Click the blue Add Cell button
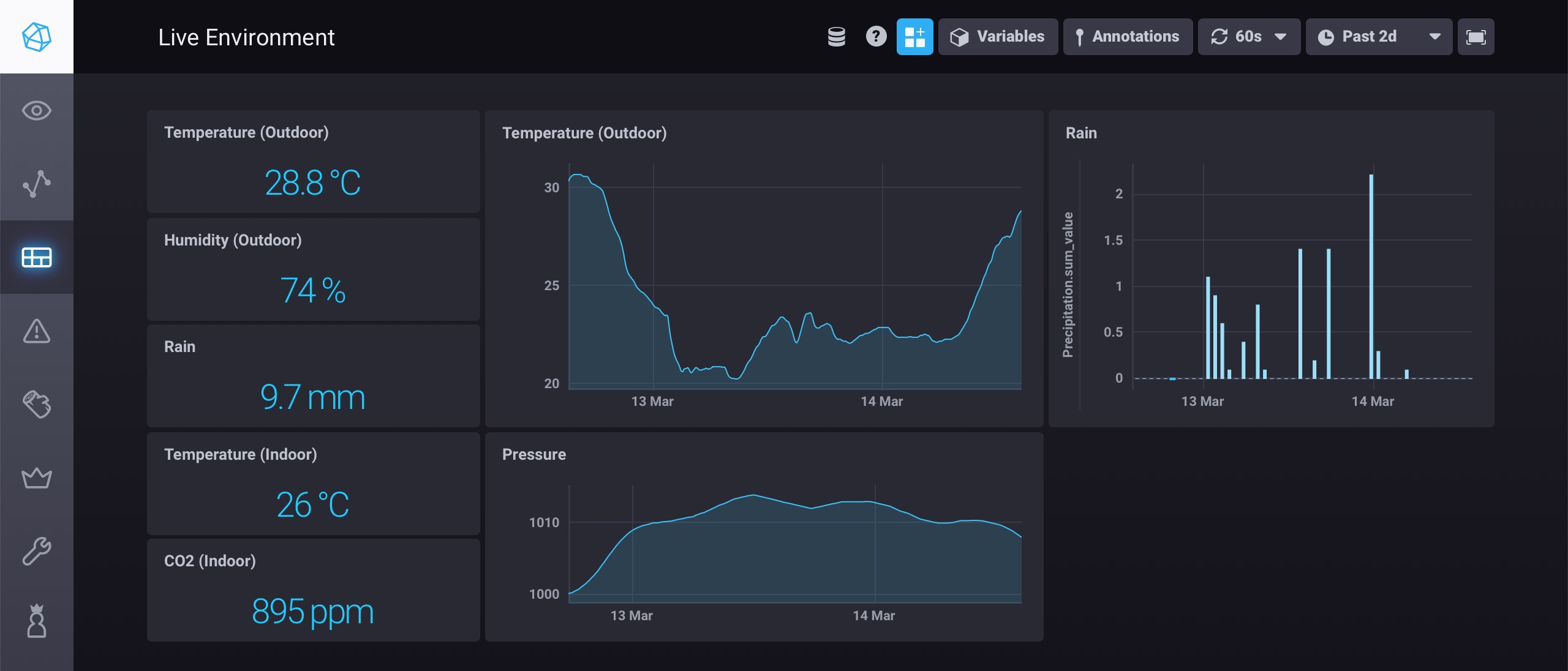Screen dimensions: 1568x671 pos(914,37)
